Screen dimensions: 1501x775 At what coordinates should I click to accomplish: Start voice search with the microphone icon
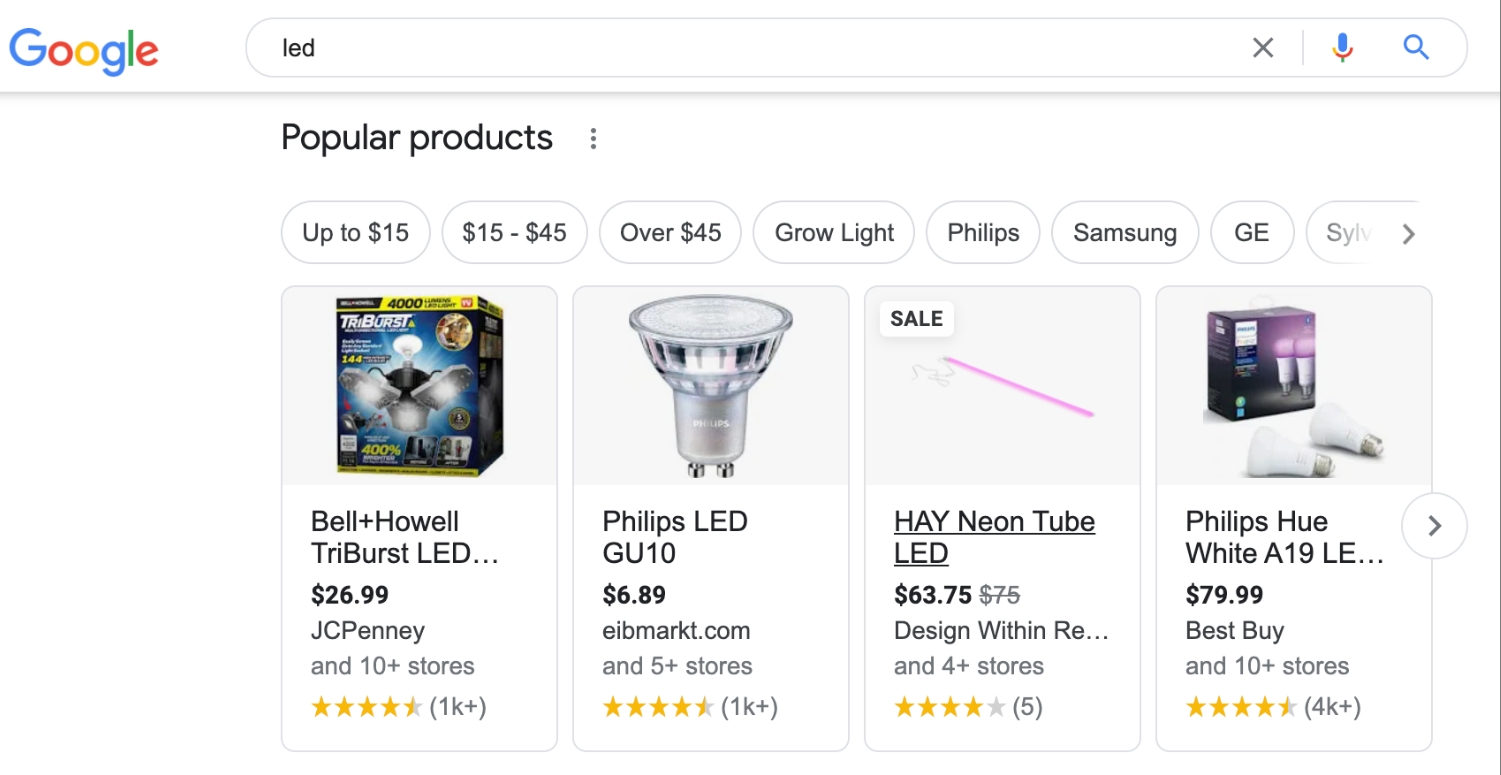pos(1342,47)
